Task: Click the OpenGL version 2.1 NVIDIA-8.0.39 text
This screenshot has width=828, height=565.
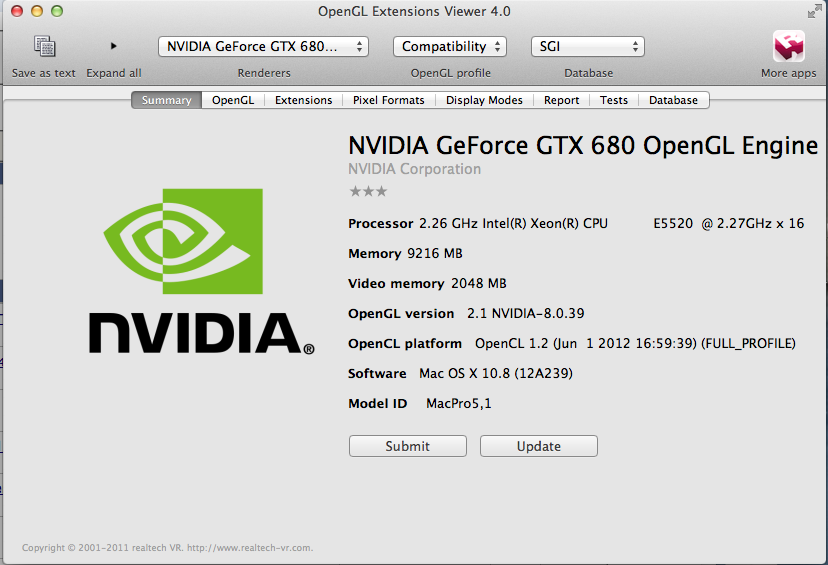Action: click(525, 314)
